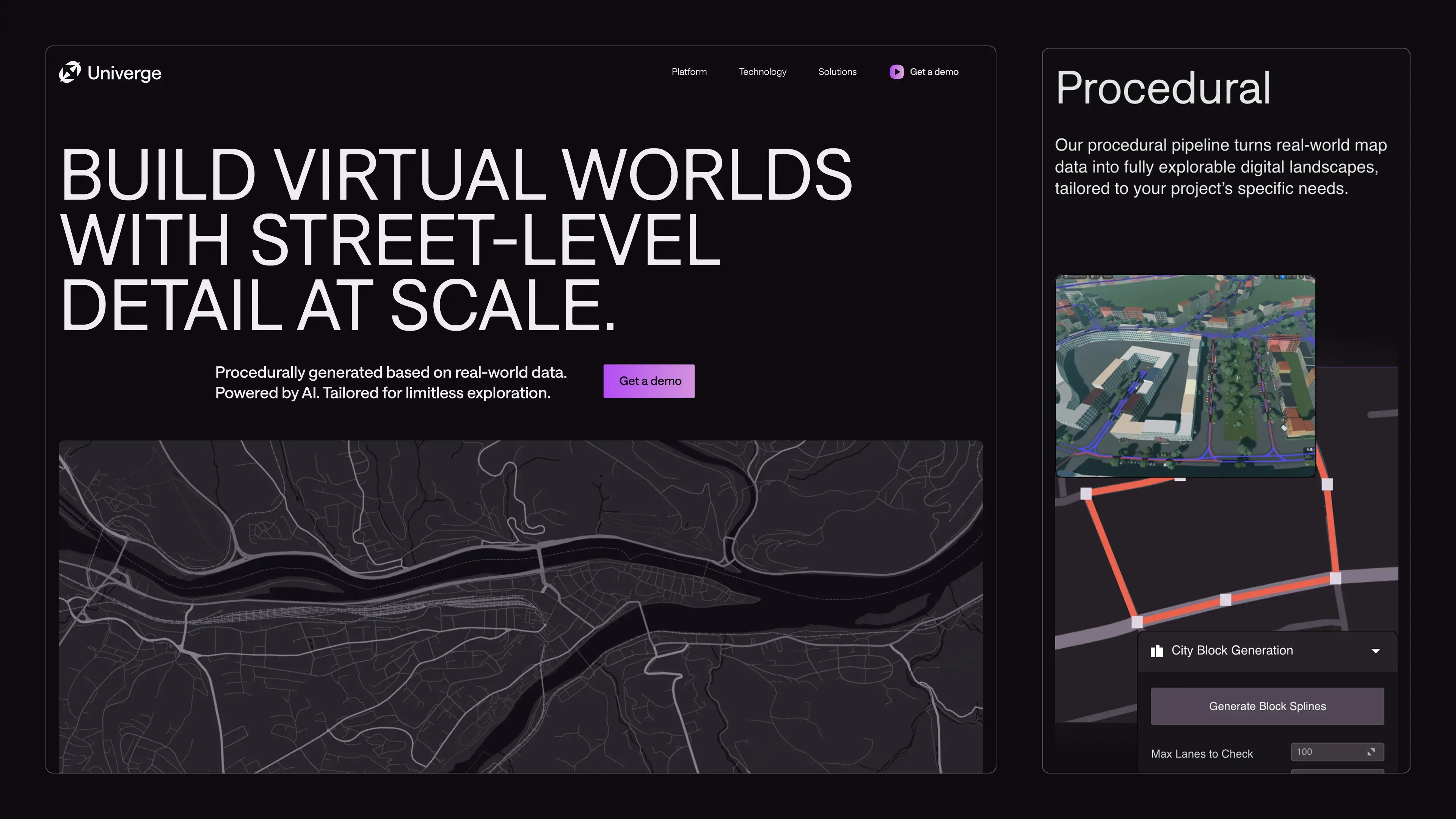1456x819 pixels.
Task: Click the 3D city render thumbnail
Action: coord(1185,376)
